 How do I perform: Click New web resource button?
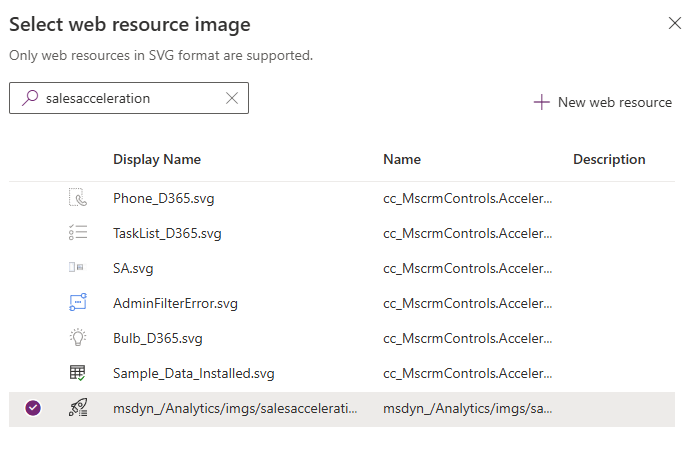pyautogui.click(x=603, y=102)
